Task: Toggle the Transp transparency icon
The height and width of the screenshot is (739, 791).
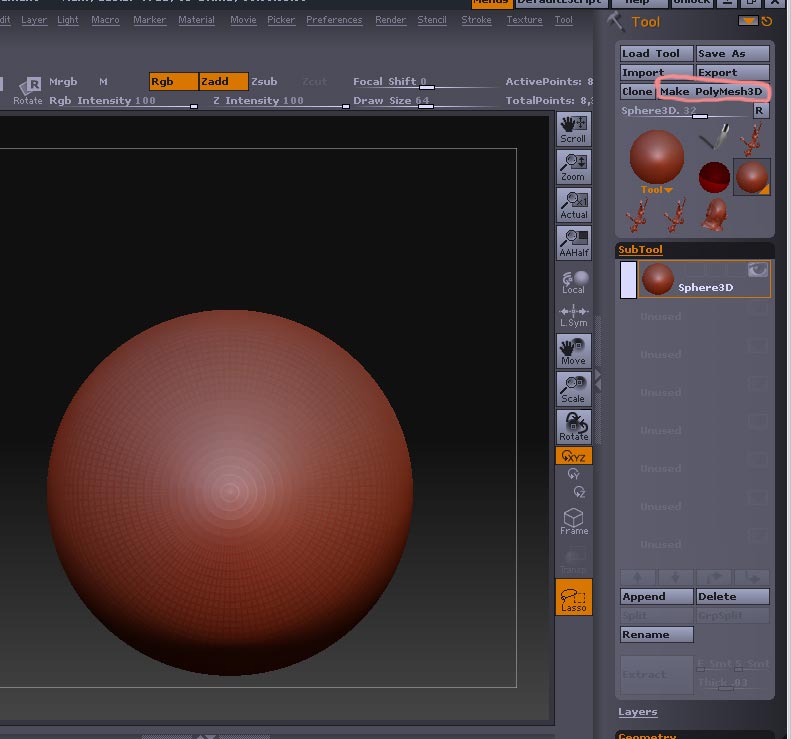Action: [x=574, y=561]
